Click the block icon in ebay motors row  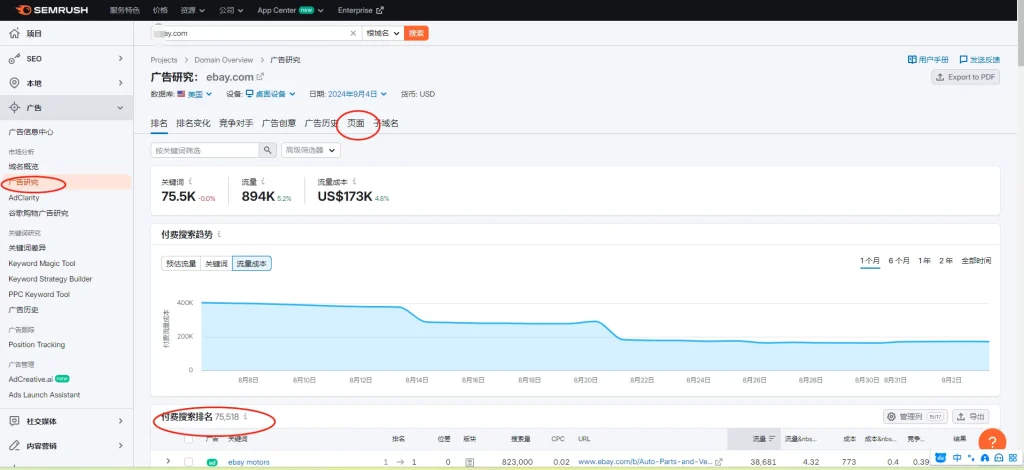click(x=469, y=462)
